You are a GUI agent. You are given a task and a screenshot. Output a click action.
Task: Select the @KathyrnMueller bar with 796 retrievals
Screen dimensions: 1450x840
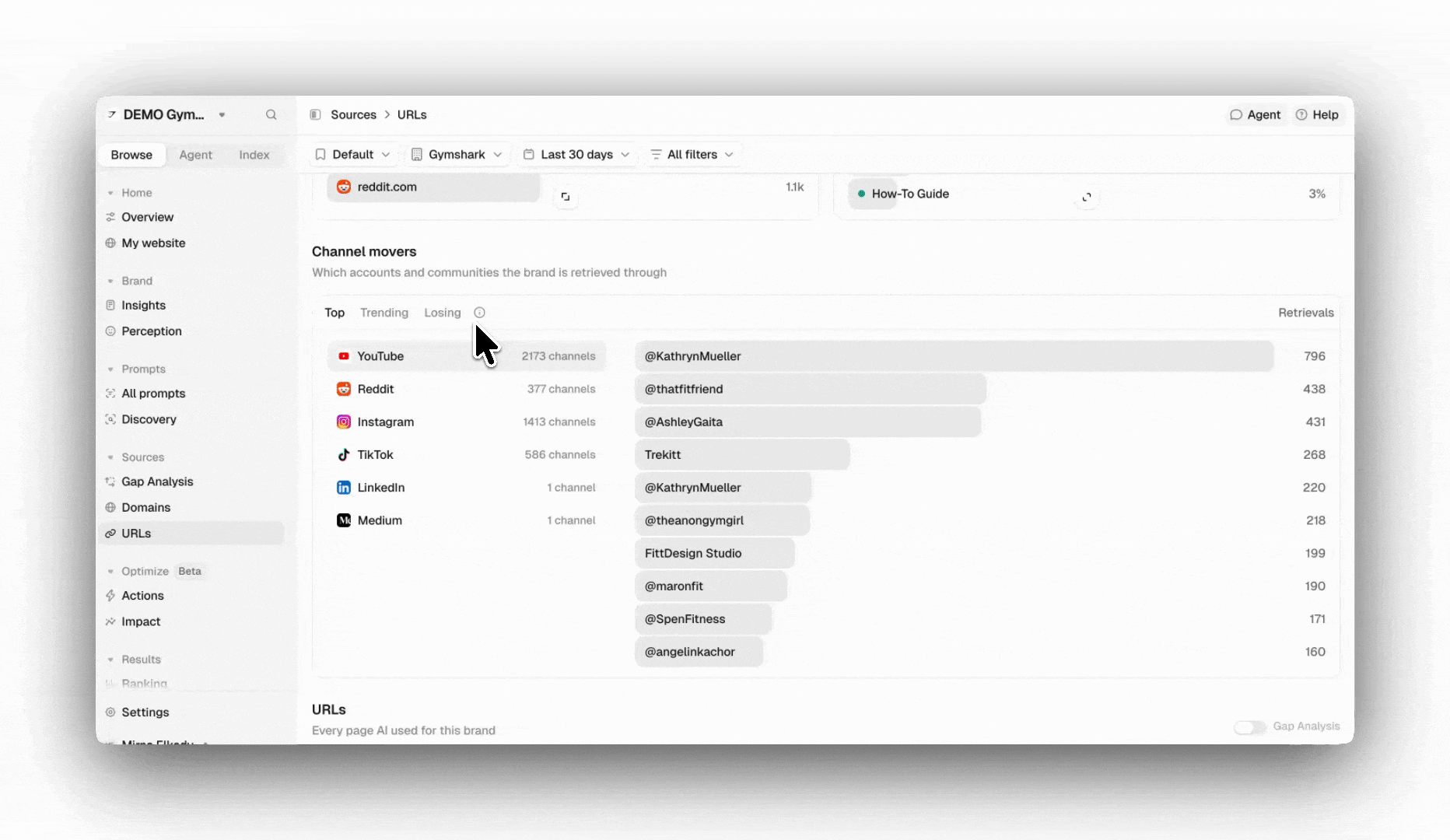click(x=954, y=356)
